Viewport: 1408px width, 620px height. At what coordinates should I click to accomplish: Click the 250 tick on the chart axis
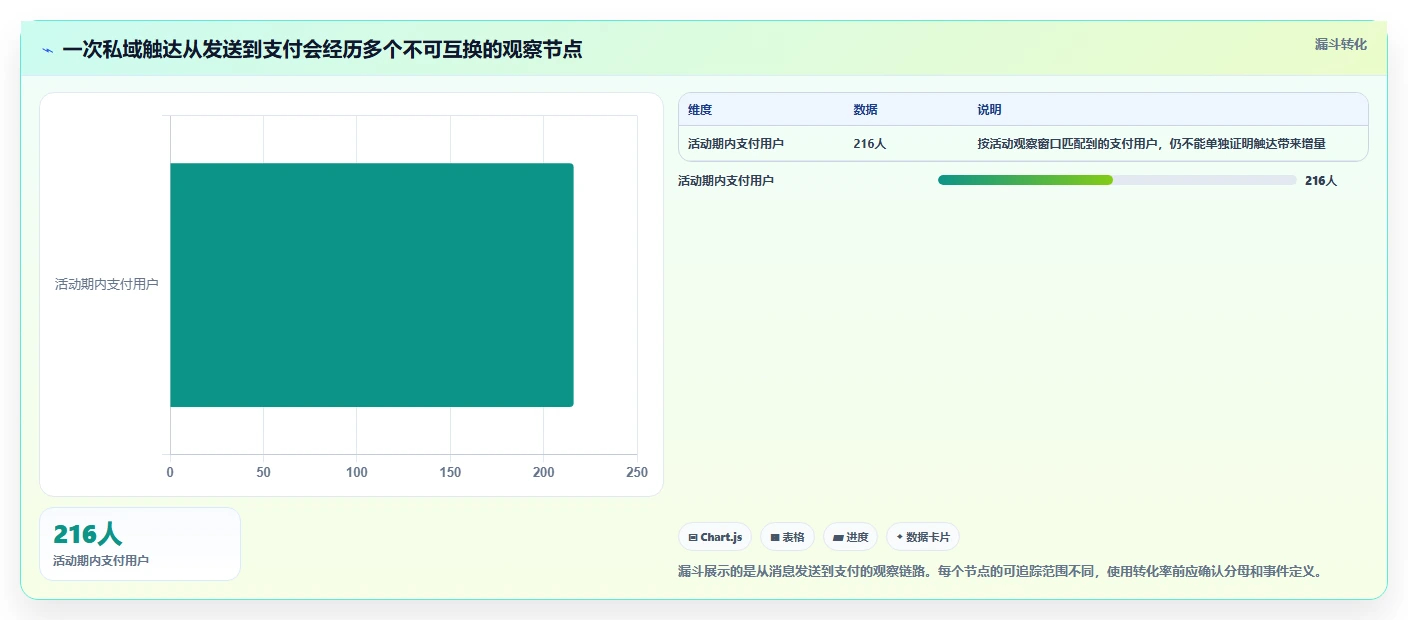pyautogui.click(x=637, y=472)
